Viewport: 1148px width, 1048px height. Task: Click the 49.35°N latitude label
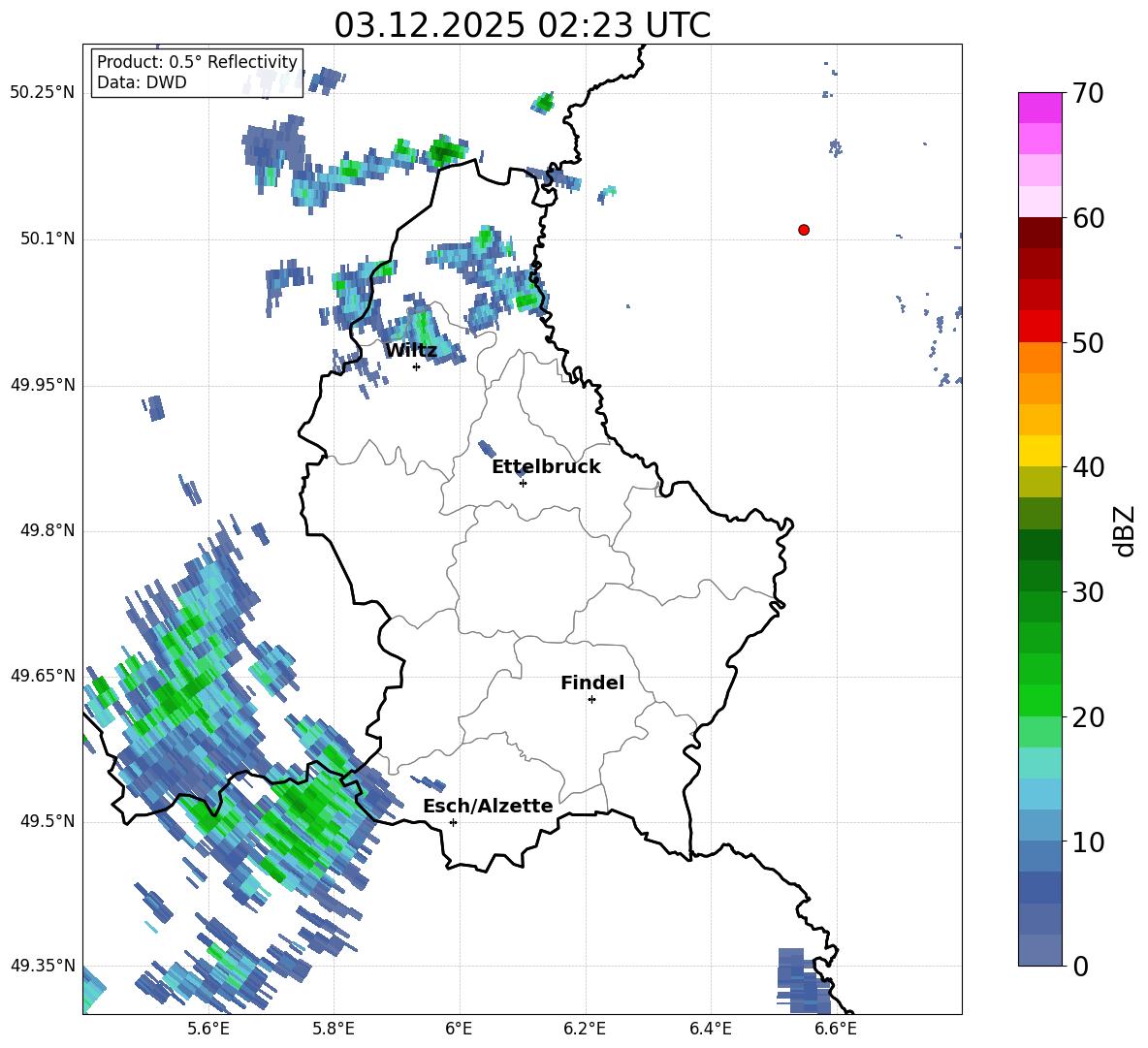click(x=43, y=966)
